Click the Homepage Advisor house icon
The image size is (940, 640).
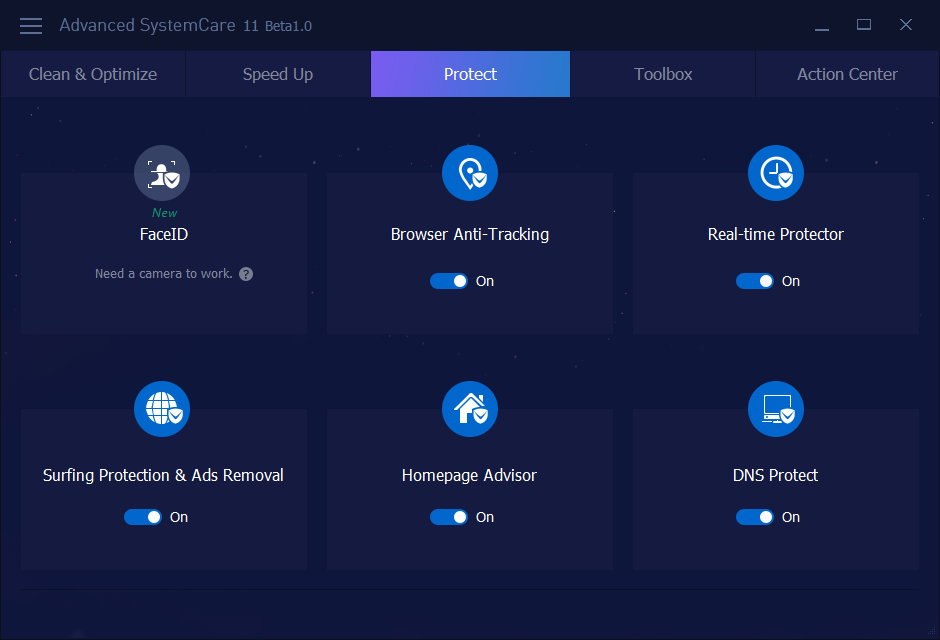pyautogui.click(x=470, y=409)
